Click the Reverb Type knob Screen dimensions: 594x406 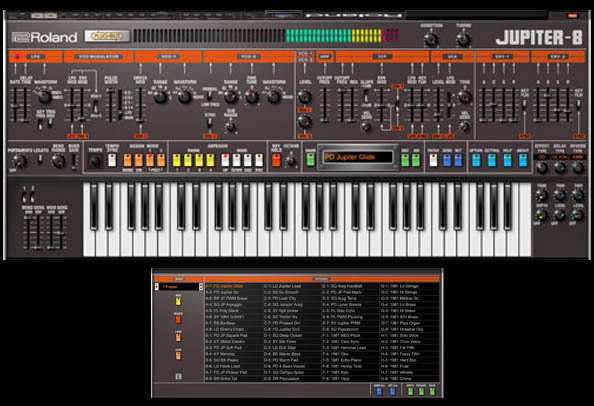(578, 167)
